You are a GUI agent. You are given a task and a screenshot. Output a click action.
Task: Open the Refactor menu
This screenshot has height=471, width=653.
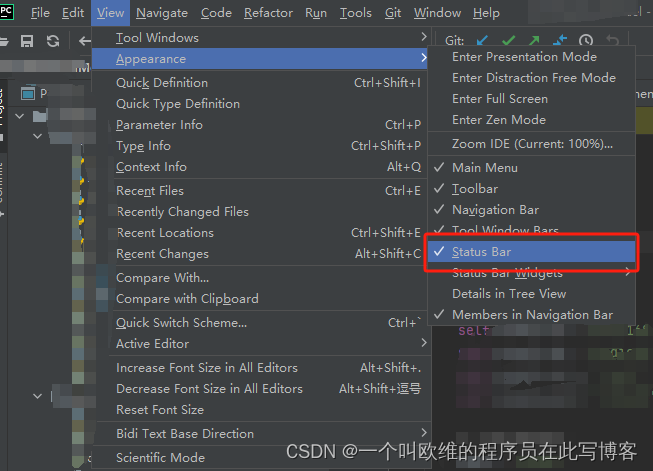tap(268, 13)
